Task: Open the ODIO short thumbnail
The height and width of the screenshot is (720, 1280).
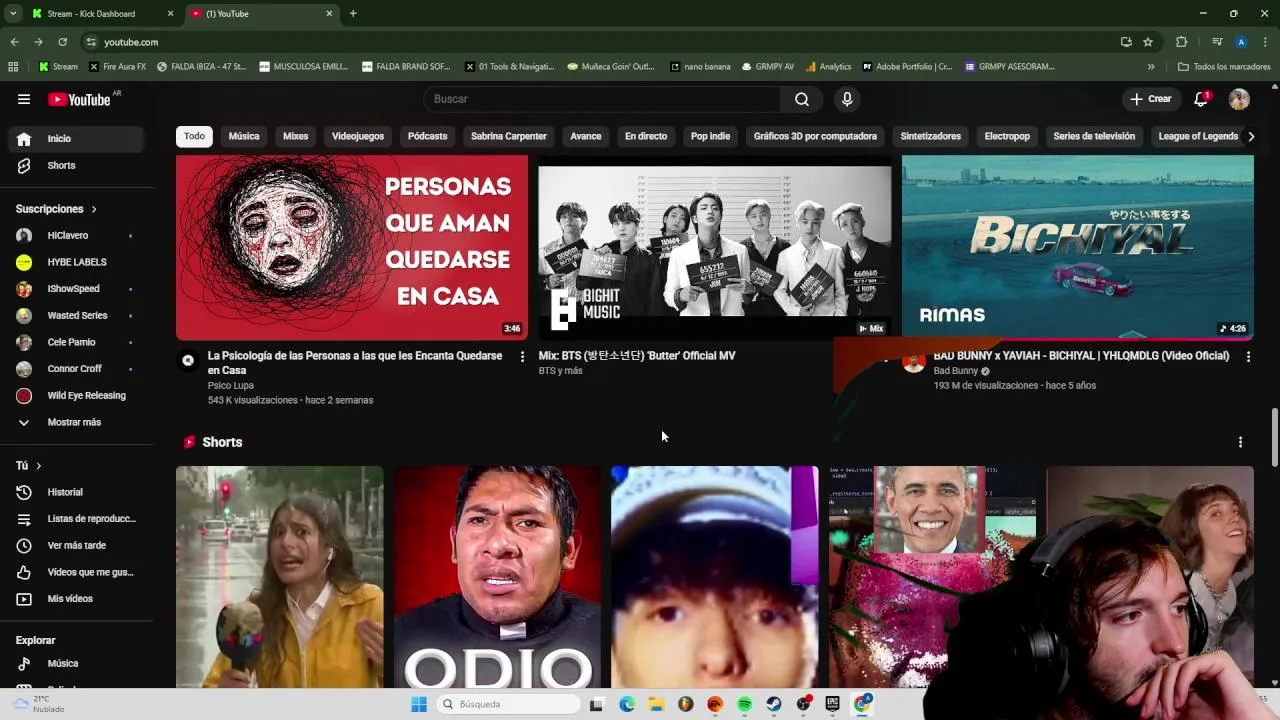Action: point(497,577)
